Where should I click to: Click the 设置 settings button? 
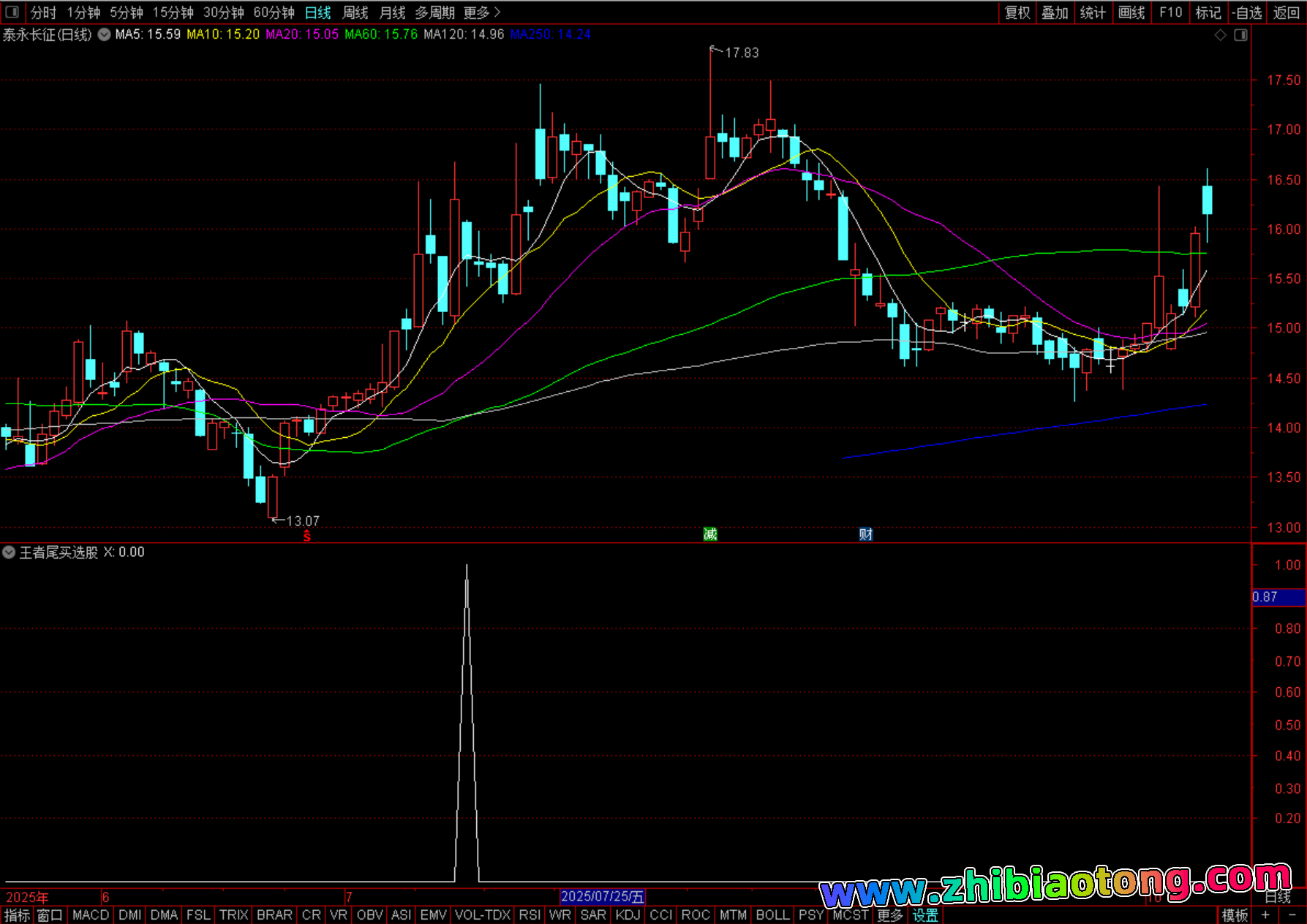[x=924, y=914]
